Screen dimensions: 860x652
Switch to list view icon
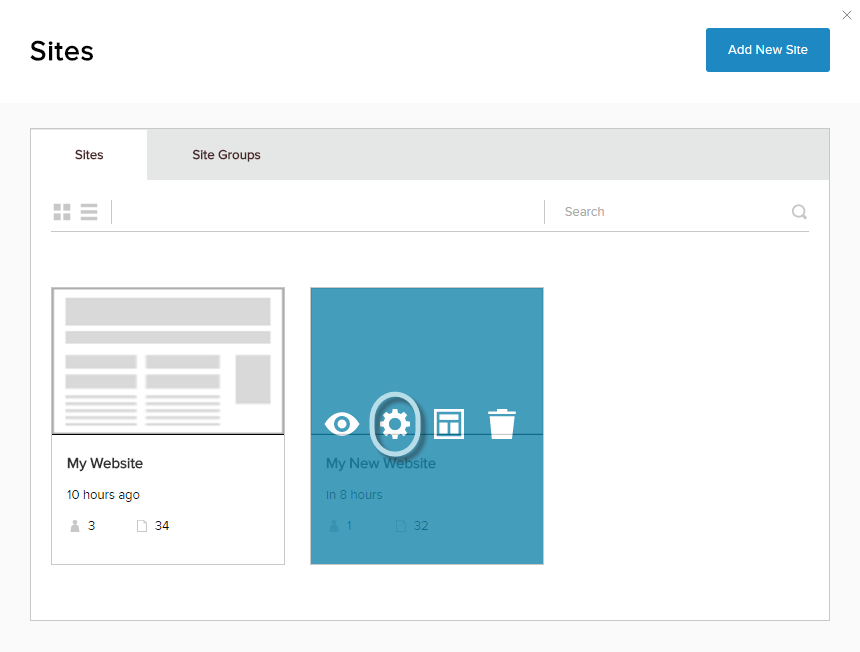point(89,212)
